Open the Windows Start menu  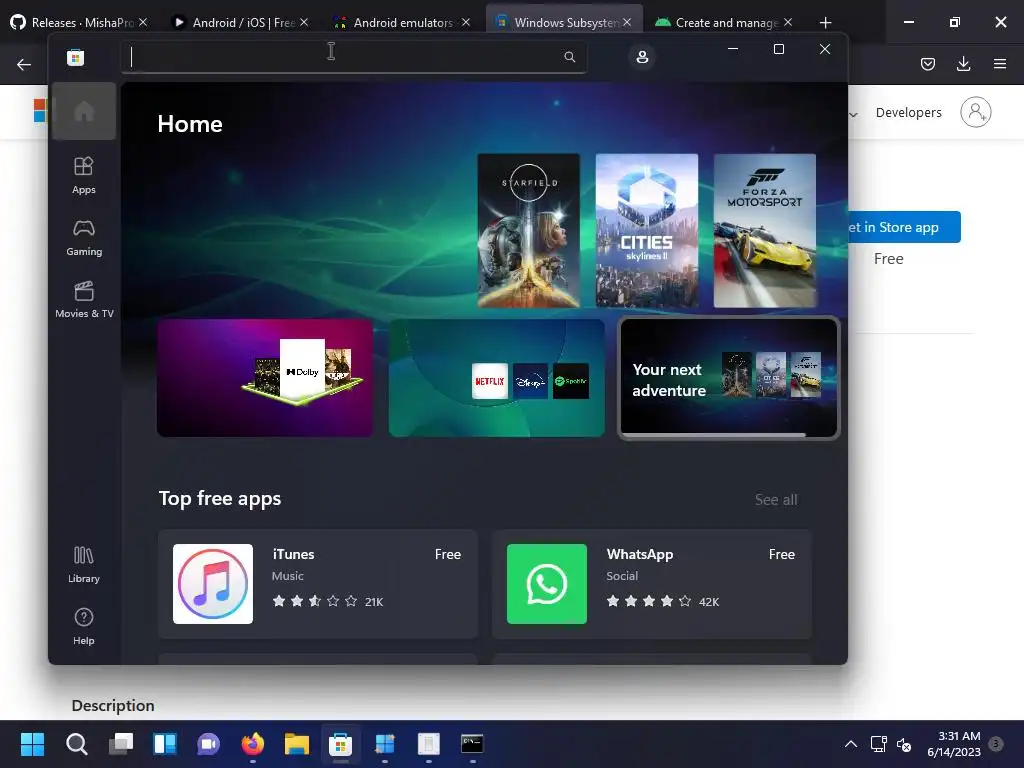[32, 744]
